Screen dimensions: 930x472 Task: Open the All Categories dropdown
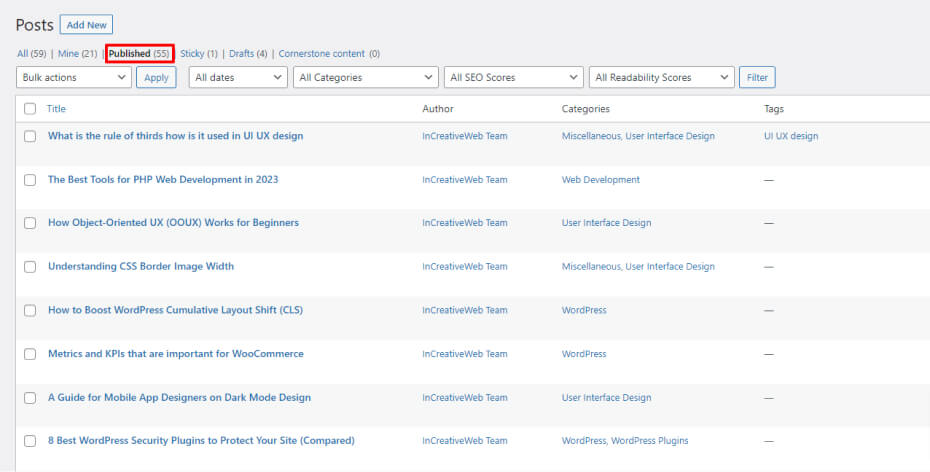click(366, 77)
